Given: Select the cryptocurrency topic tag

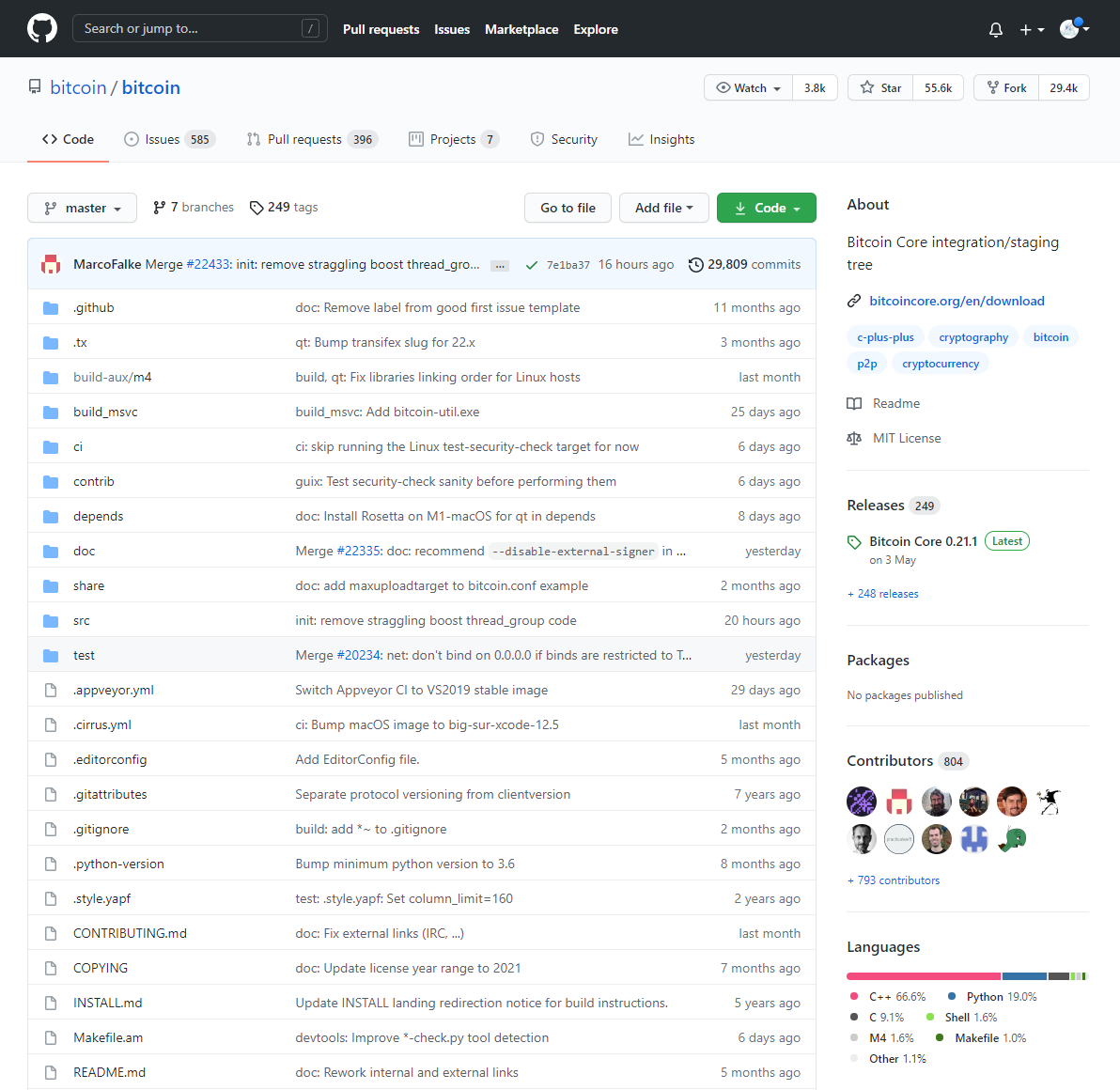Looking at the screenshot, I should point(941,364).
